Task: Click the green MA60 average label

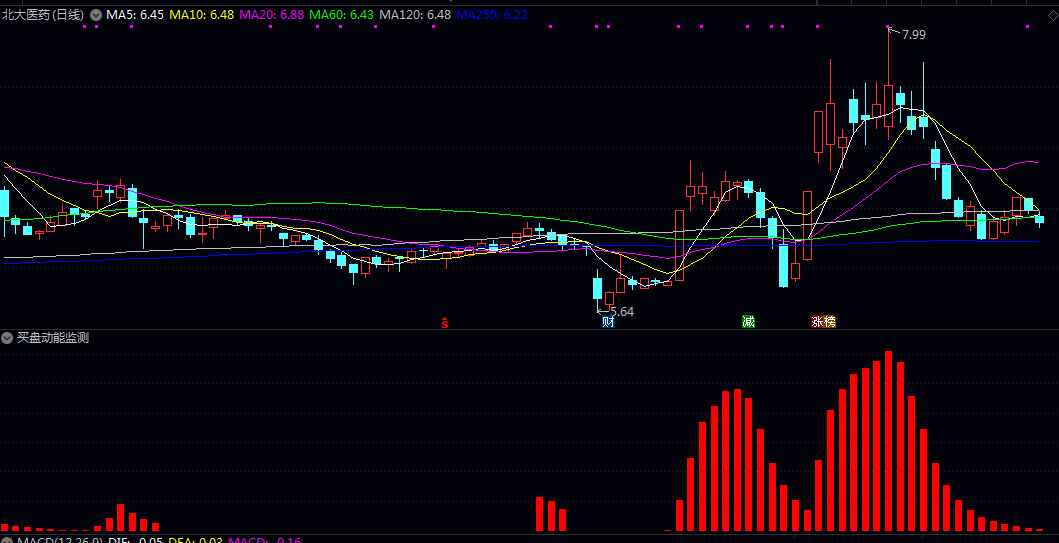Action: (x=341, y=15)
